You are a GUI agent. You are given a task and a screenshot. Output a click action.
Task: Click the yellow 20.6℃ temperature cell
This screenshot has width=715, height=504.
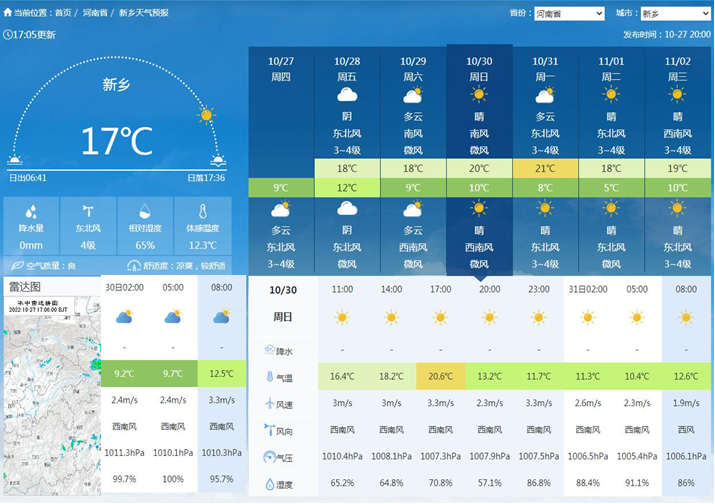pyautogui.click(x=440, y=377)
